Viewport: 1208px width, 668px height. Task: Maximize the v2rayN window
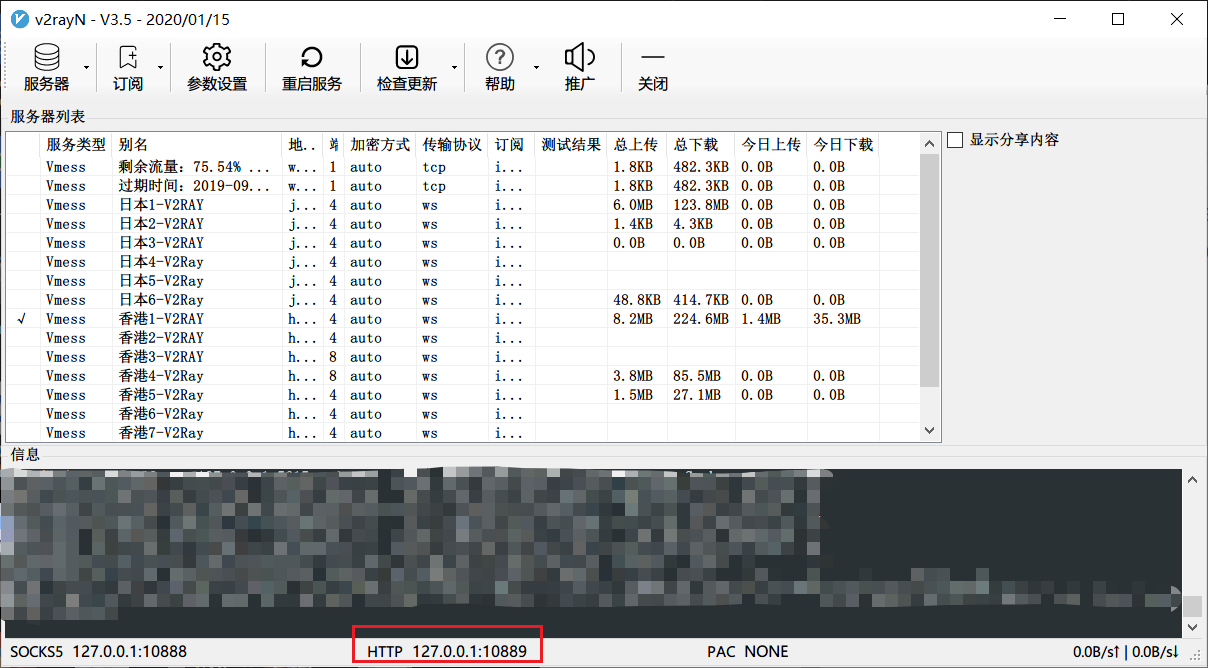click(1118, 19)
